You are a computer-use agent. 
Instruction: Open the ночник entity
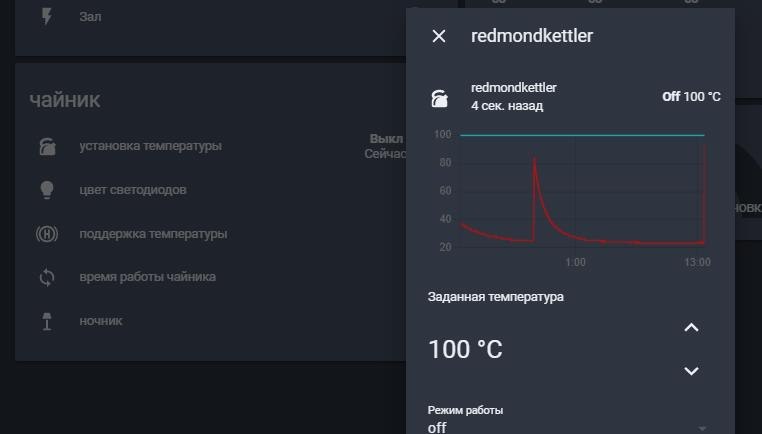101,321
